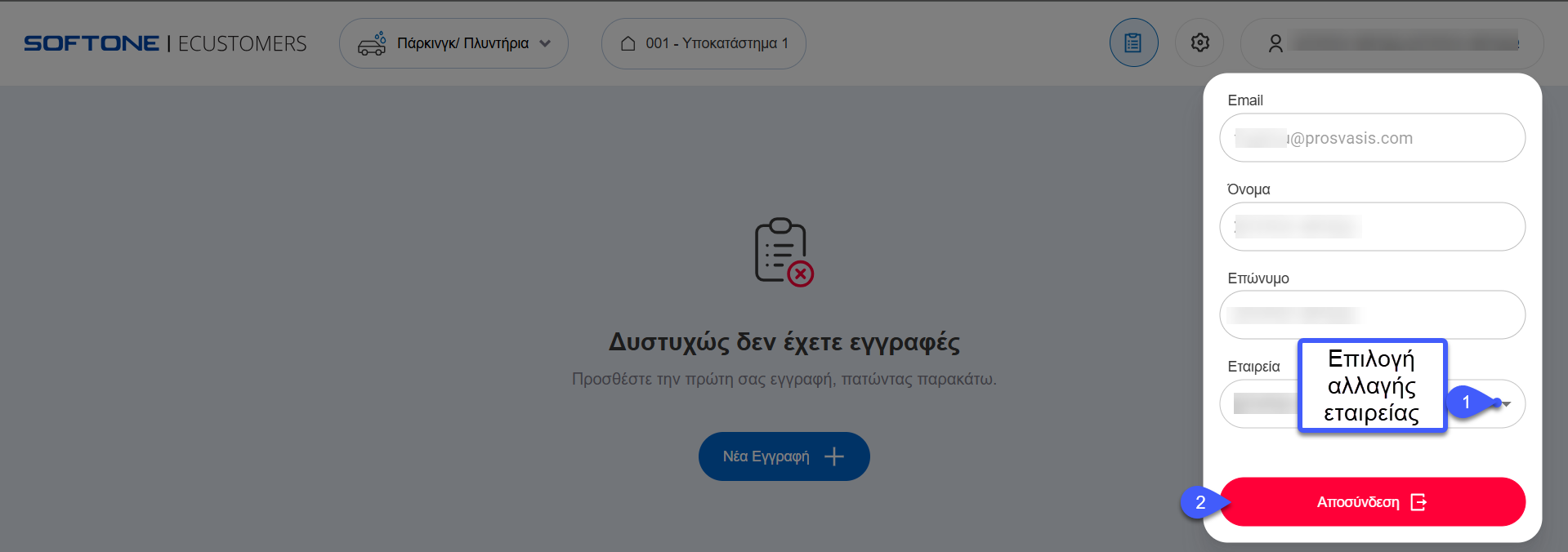This screenshot has height=552, width=1568.
Task: Click the blurred username in the header
Action: point(1404,42)
